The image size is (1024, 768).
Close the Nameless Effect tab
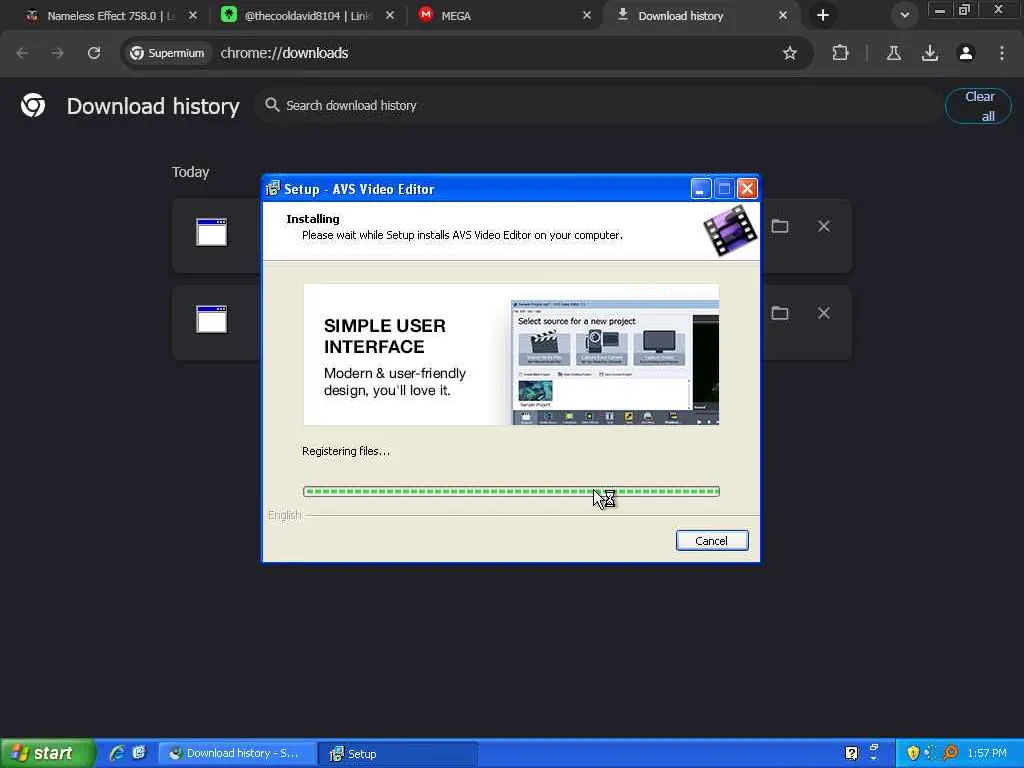(x=193, y=16)
